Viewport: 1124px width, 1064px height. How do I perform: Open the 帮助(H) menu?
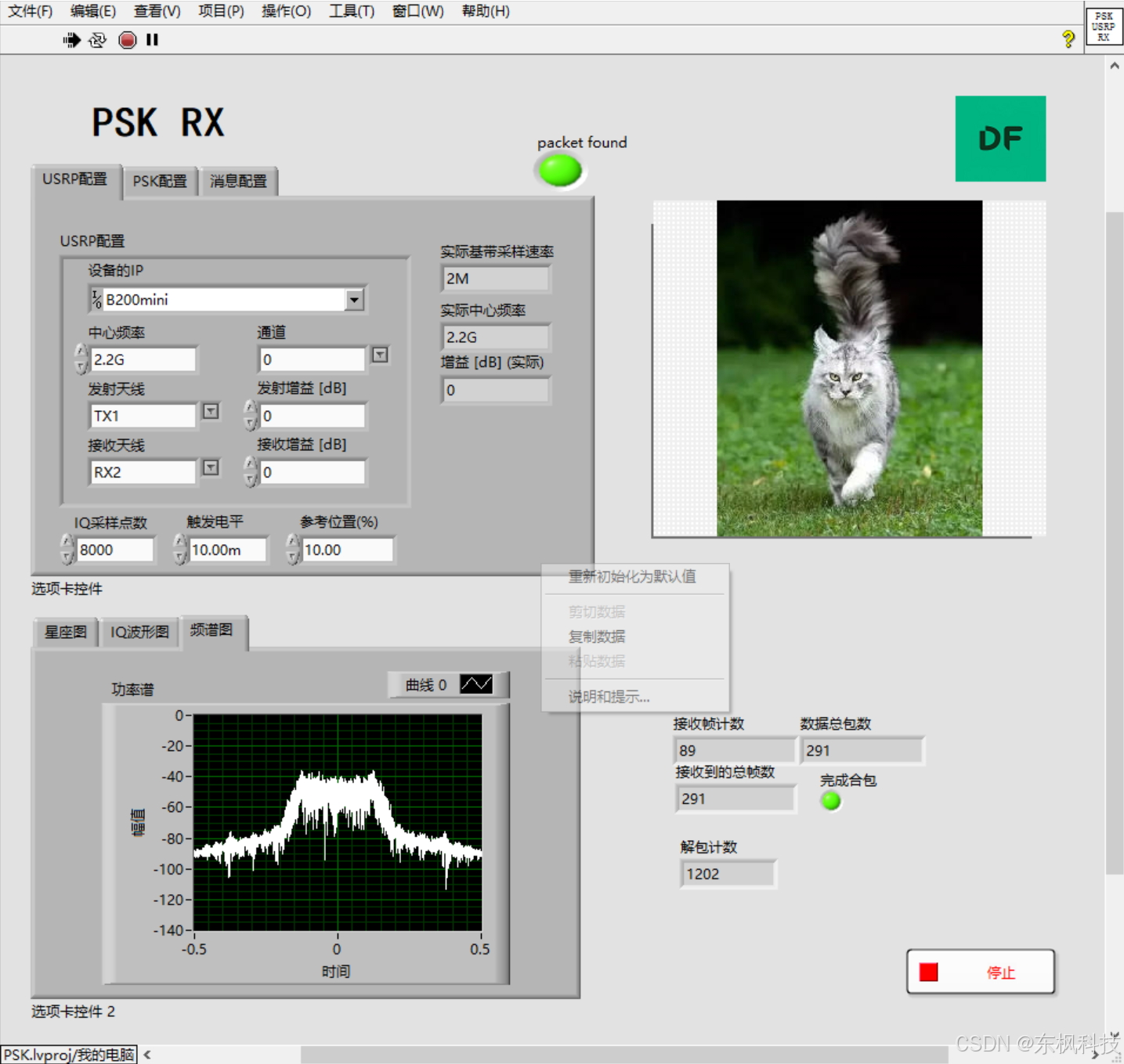click(486, 11)
